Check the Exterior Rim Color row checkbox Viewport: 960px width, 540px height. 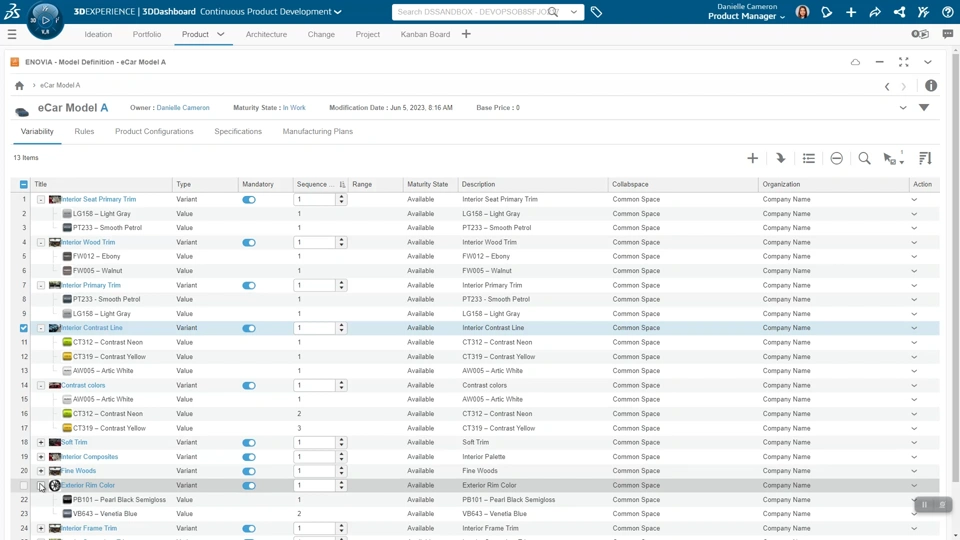24,486
